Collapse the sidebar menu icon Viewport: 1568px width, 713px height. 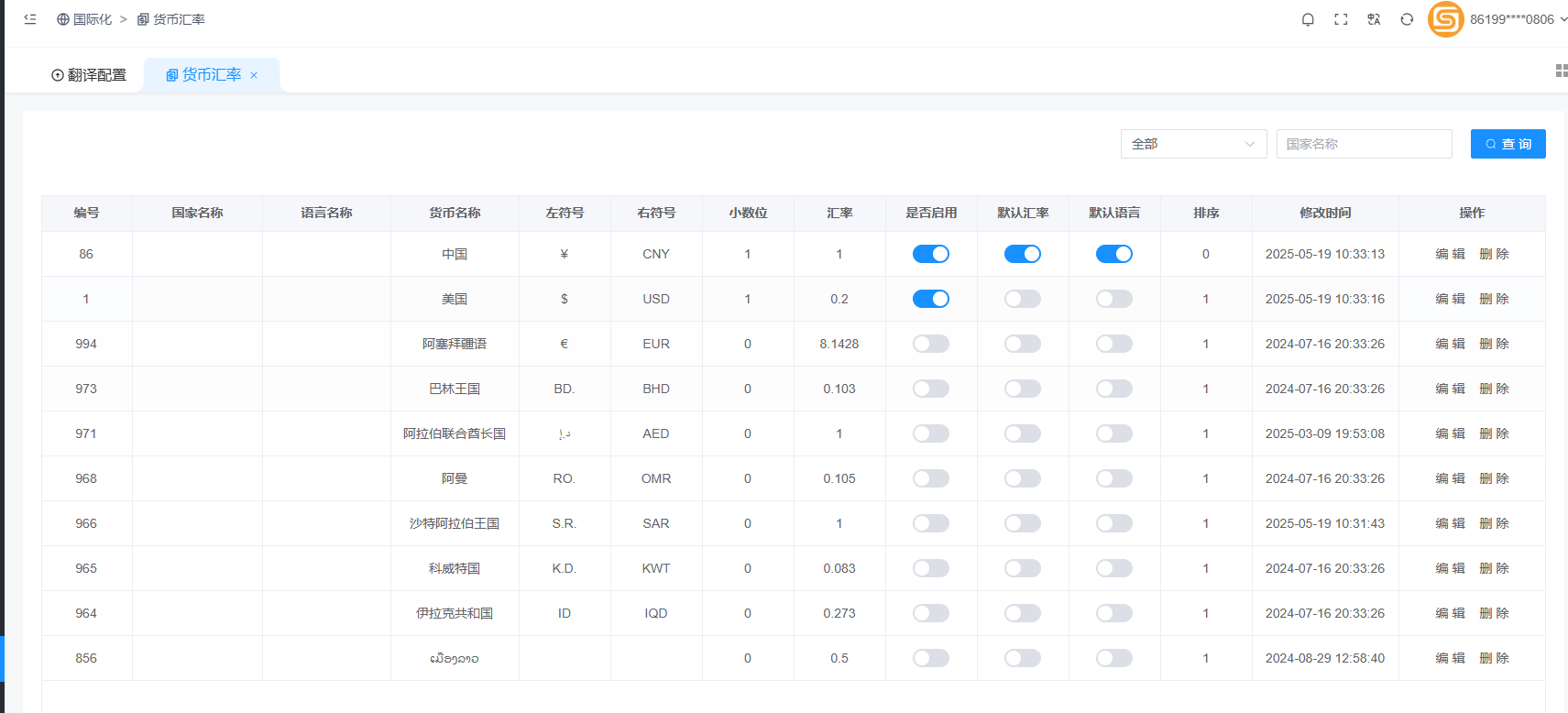(30, 19)
